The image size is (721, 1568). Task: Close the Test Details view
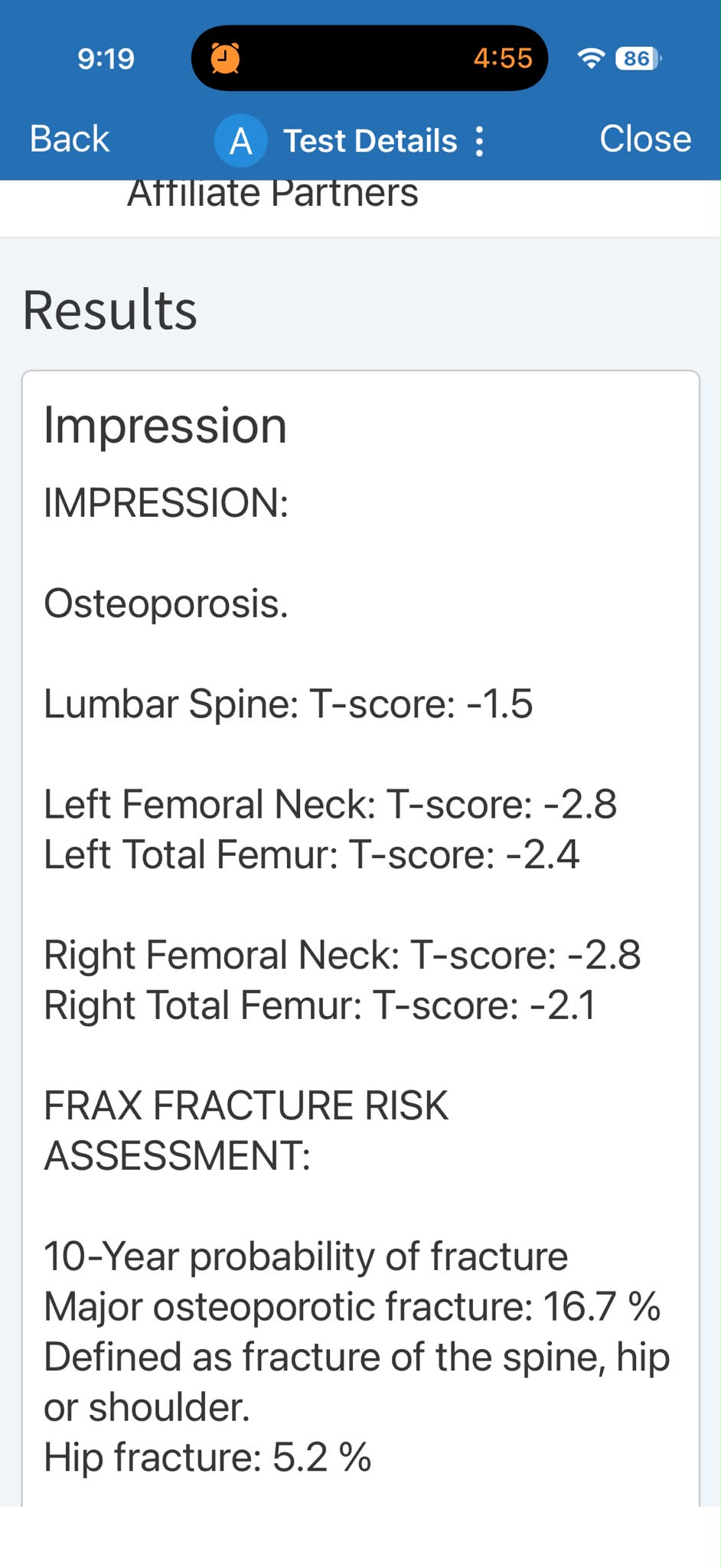click(x=645, y=139)
